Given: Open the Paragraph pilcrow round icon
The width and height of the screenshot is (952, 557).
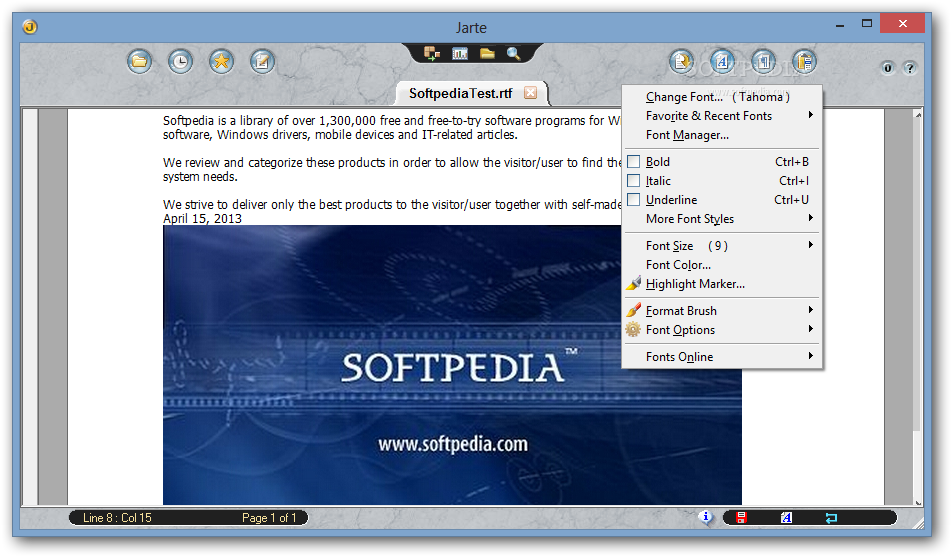Looking at the screenshot, I should click(x=764, y=61).
